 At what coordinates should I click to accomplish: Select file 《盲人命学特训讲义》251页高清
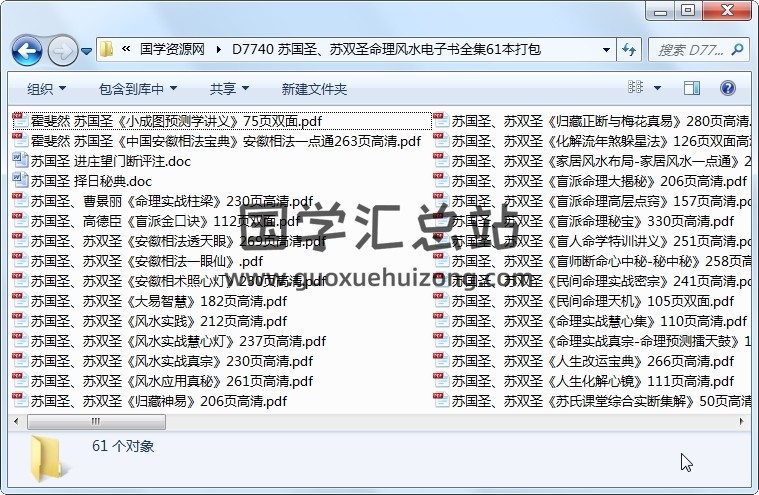(x=592, y=241)
